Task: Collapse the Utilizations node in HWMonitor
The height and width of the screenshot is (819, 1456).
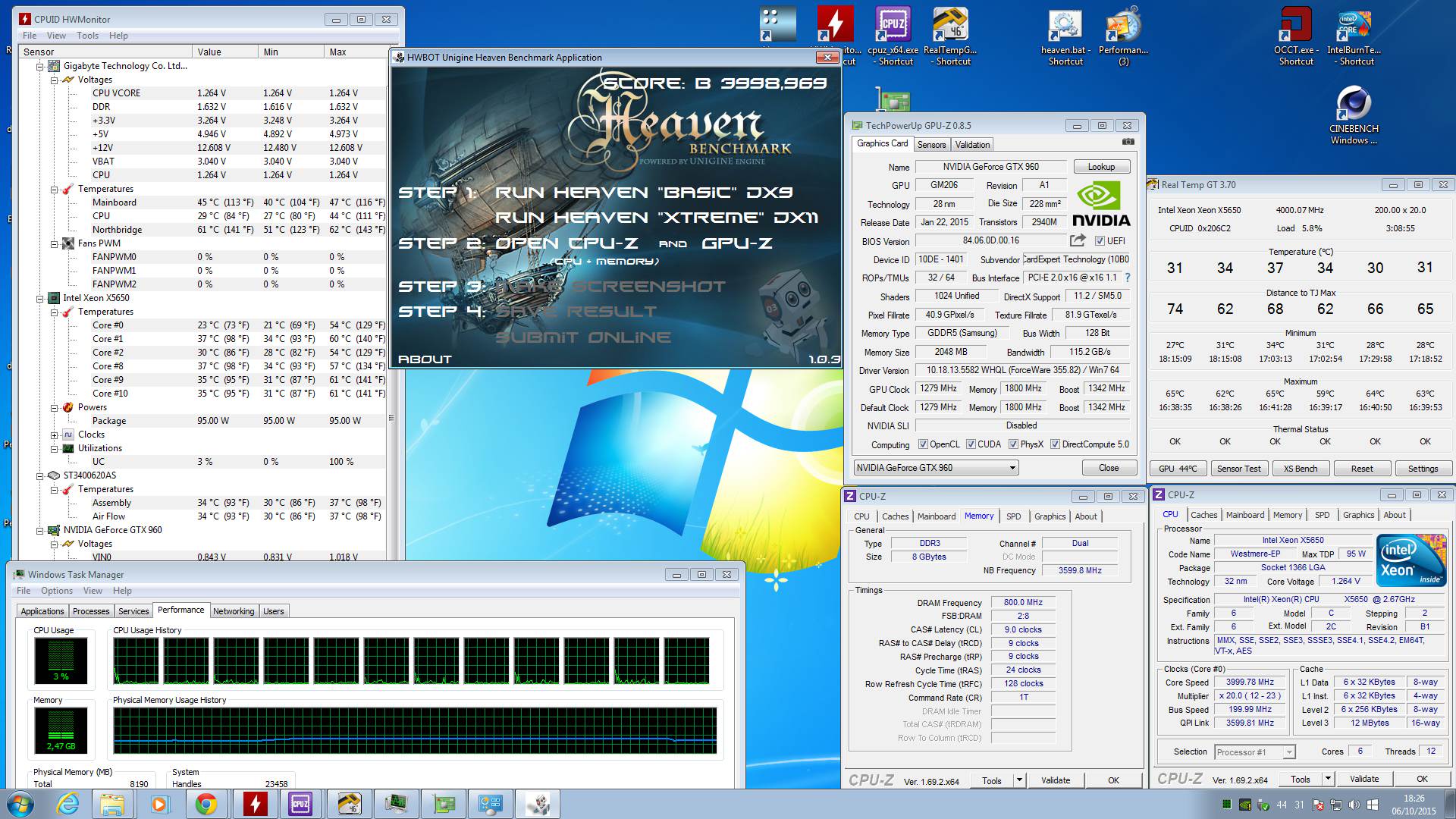Action: (54, 448)
